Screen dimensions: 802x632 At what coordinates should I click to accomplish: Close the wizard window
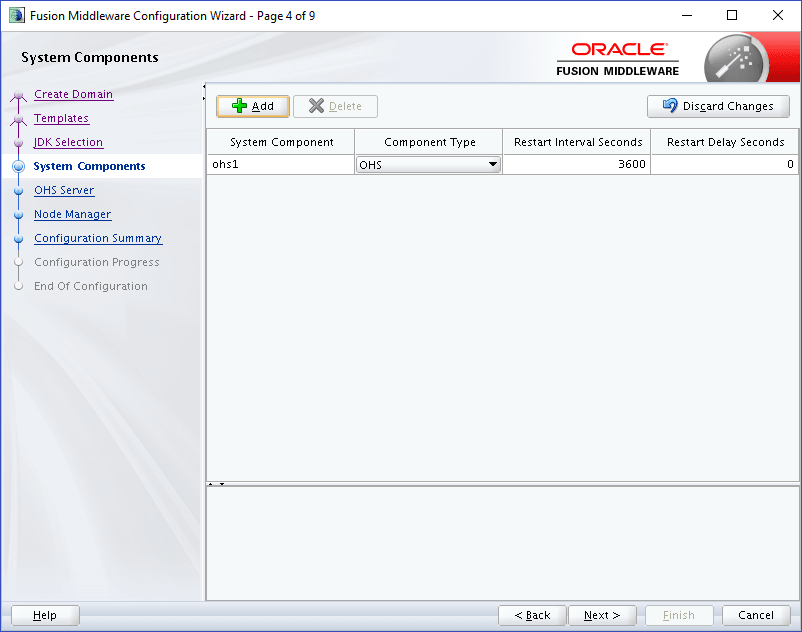tap(777, 15)
